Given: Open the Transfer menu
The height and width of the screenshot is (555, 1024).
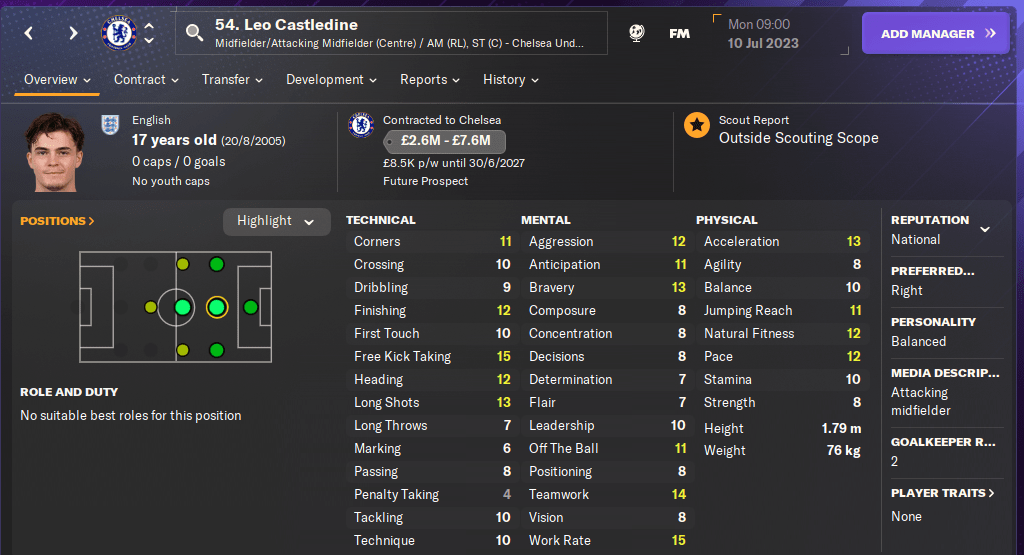Looking at the screenshot, I should pos(232,80).
